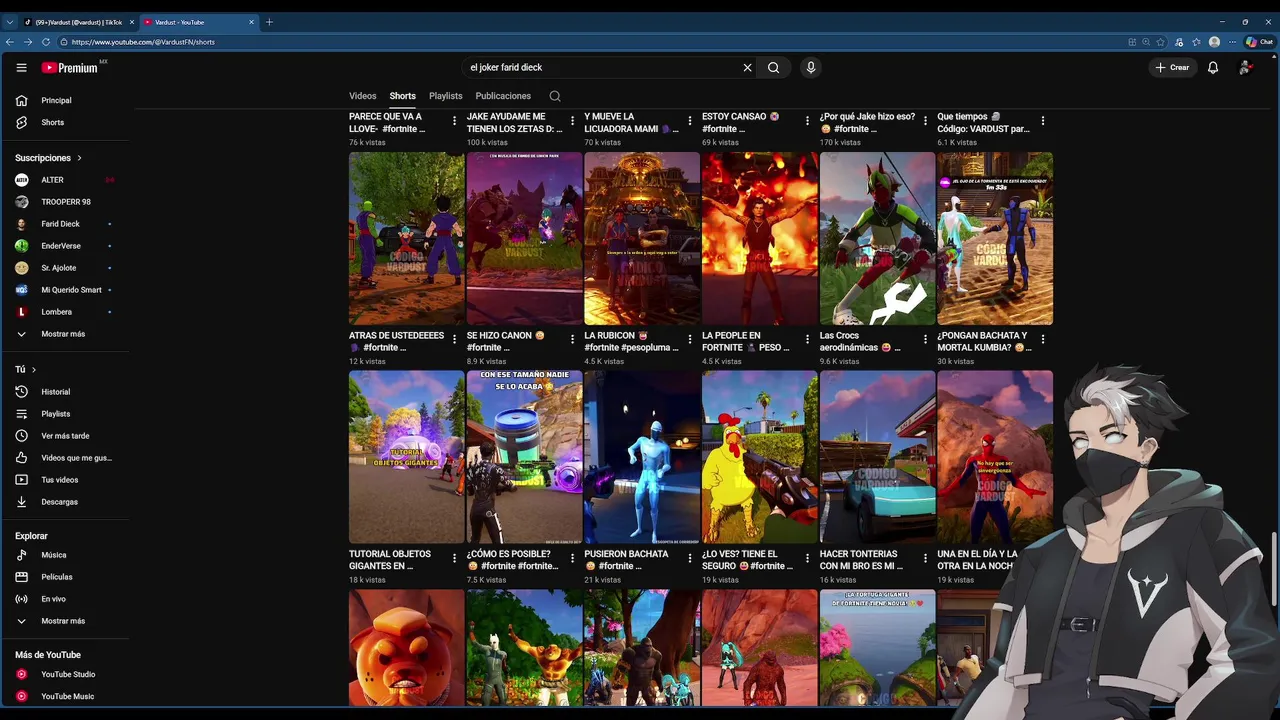Open TROOPERR 98 subscription
Screen dimensions: 1280x720
point(65,202)
